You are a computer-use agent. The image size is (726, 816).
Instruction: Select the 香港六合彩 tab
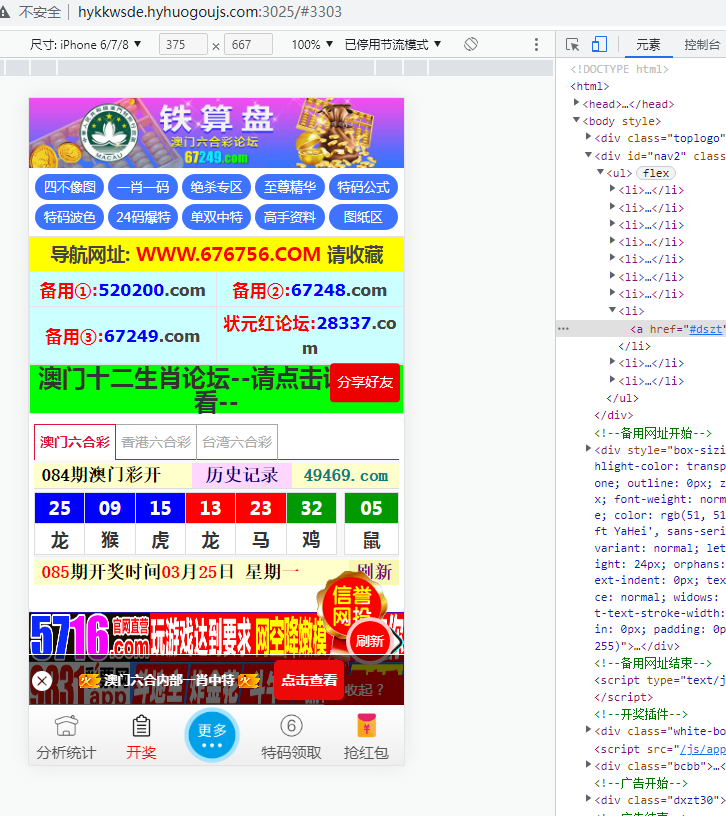coord(156,442)
